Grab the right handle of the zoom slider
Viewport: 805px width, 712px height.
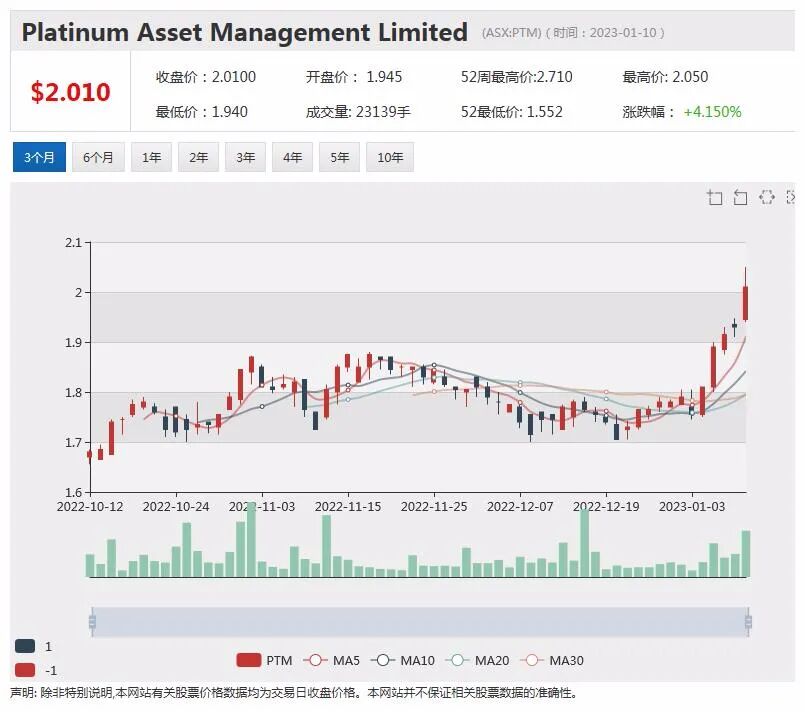pos(749,622)
